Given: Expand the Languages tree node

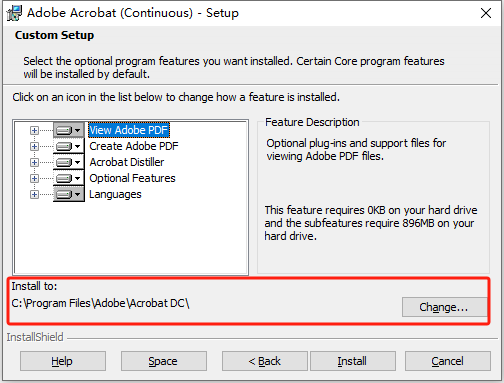Looking at the screenshot, I should tap(34, 194).
